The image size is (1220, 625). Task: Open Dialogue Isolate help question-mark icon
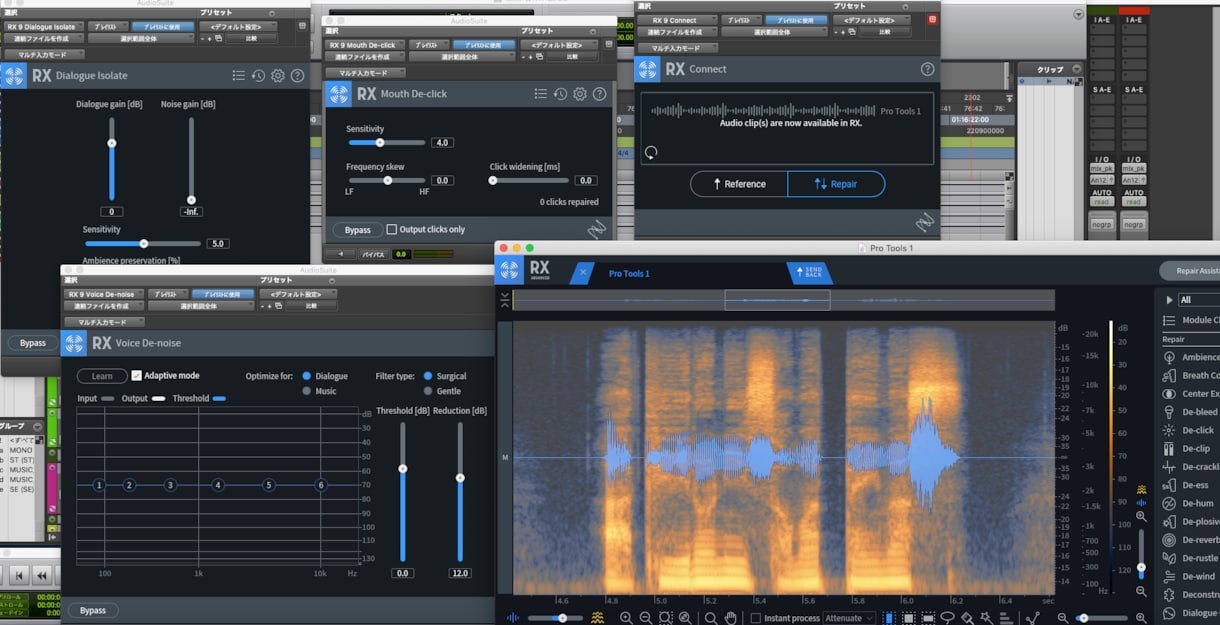pos(297,76)
